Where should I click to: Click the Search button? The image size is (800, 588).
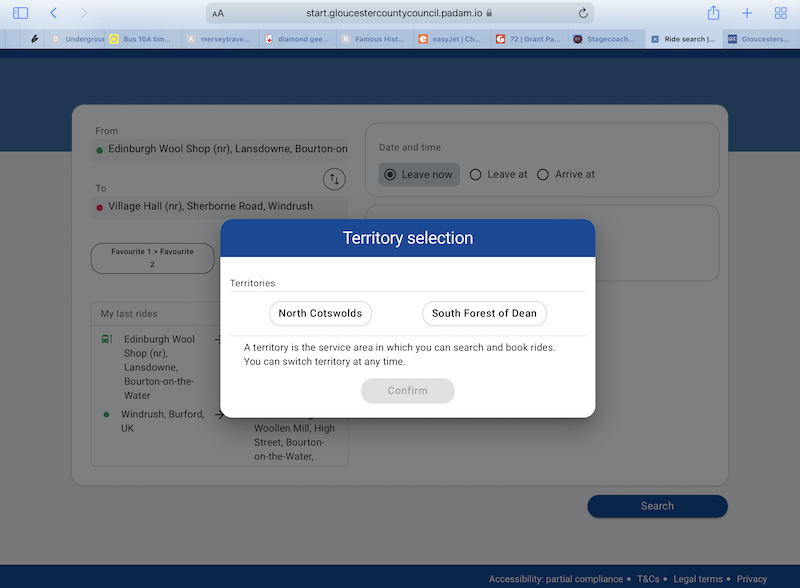coord(657,506)
